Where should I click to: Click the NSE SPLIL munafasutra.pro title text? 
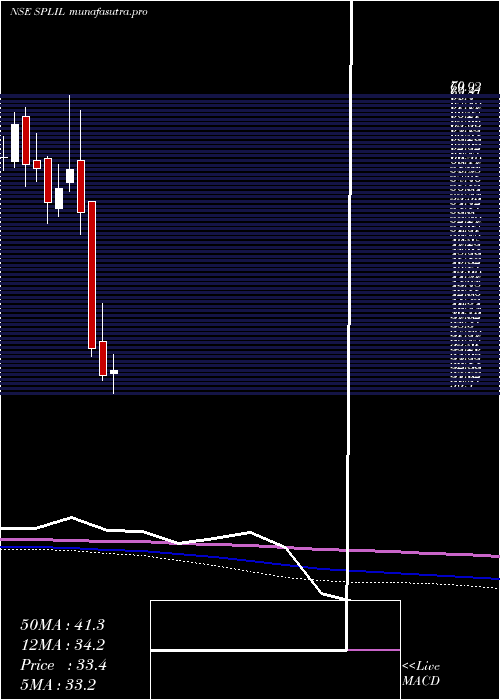(79, 12)
